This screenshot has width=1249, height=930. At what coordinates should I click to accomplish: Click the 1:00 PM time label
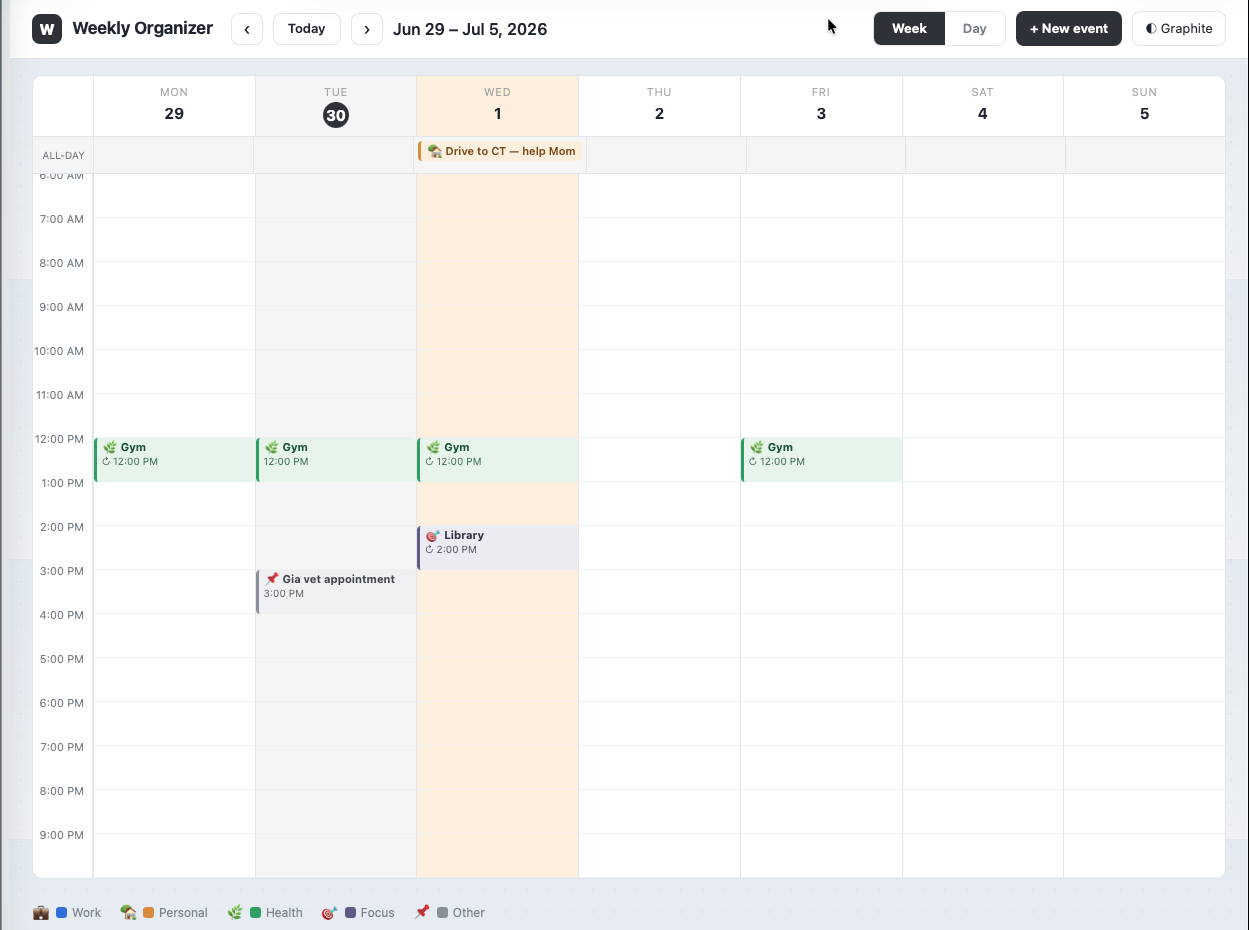(x=62, y=483)
